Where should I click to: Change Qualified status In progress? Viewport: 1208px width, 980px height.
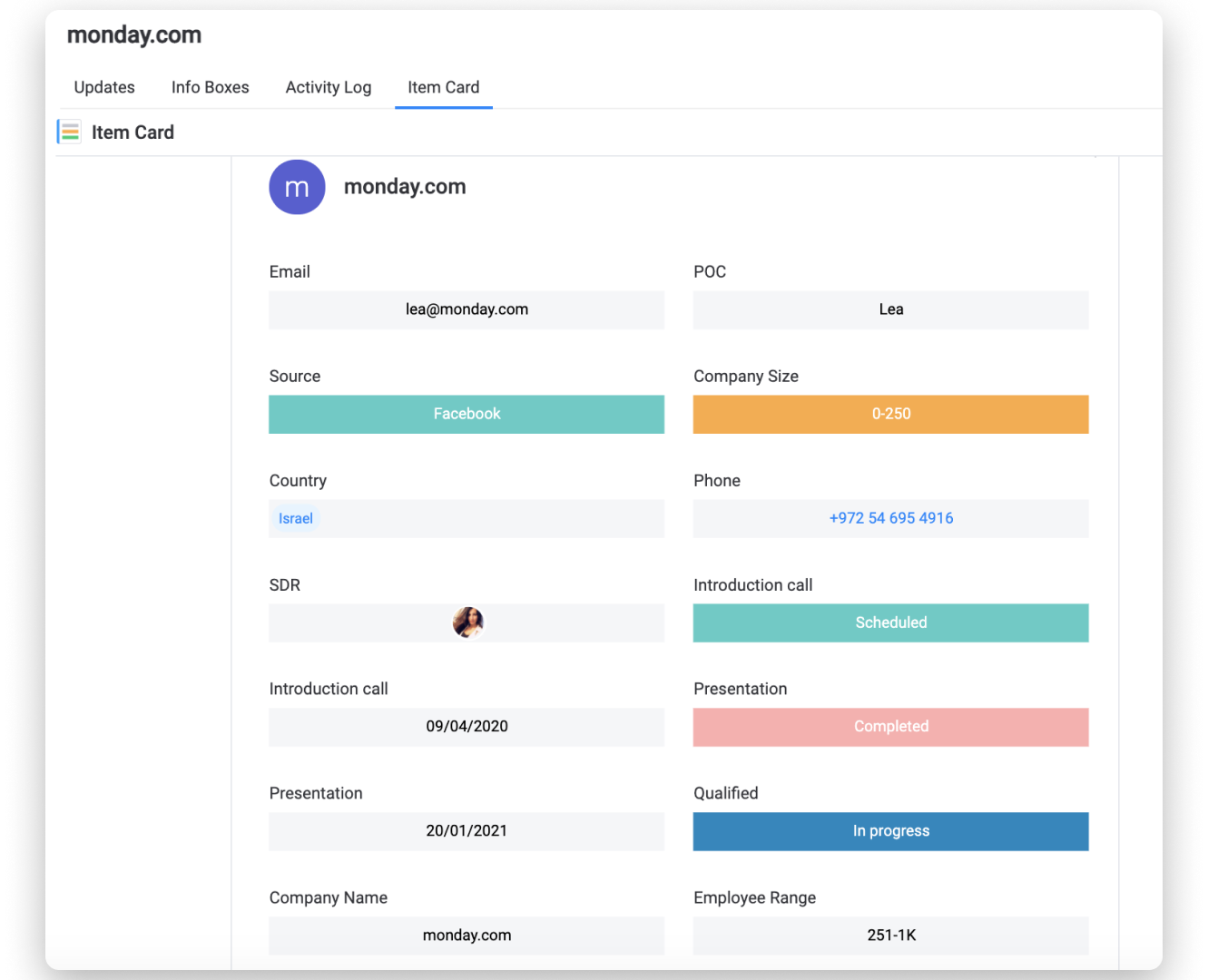[x=890, y=831]
